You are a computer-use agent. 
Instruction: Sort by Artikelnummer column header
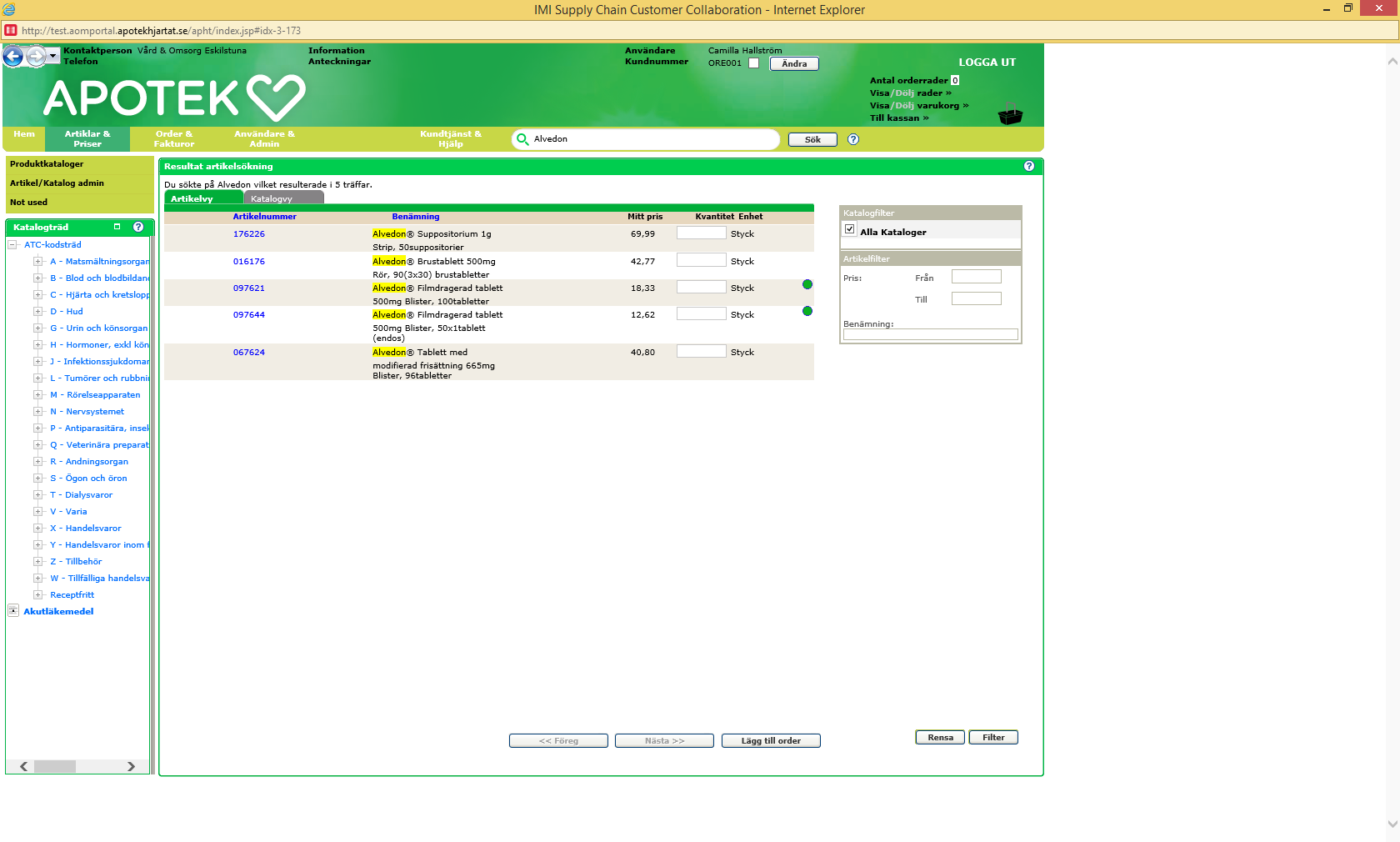point(264,217)
